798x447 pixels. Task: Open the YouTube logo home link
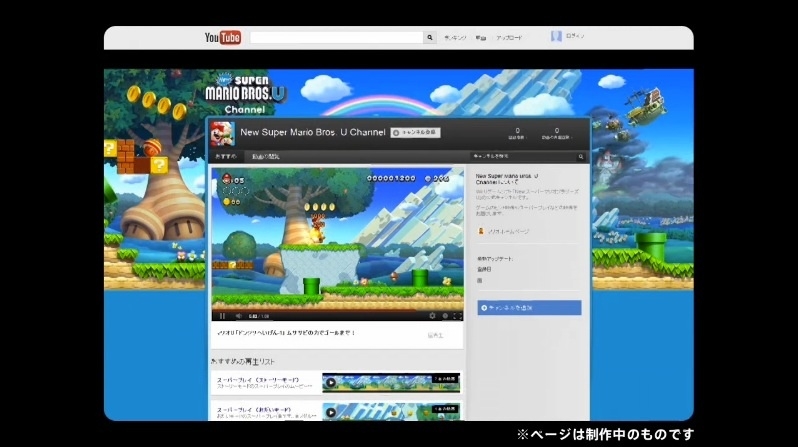pyautogui.click(x=222, y=38)
